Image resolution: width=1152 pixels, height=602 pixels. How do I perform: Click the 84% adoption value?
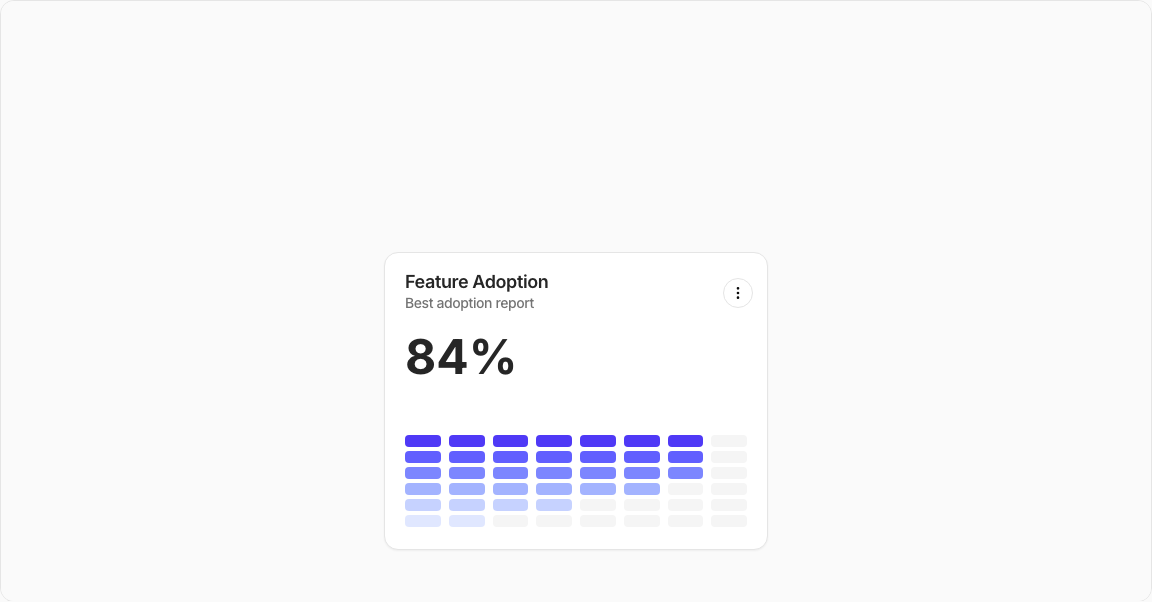click(x=460, y=357)
